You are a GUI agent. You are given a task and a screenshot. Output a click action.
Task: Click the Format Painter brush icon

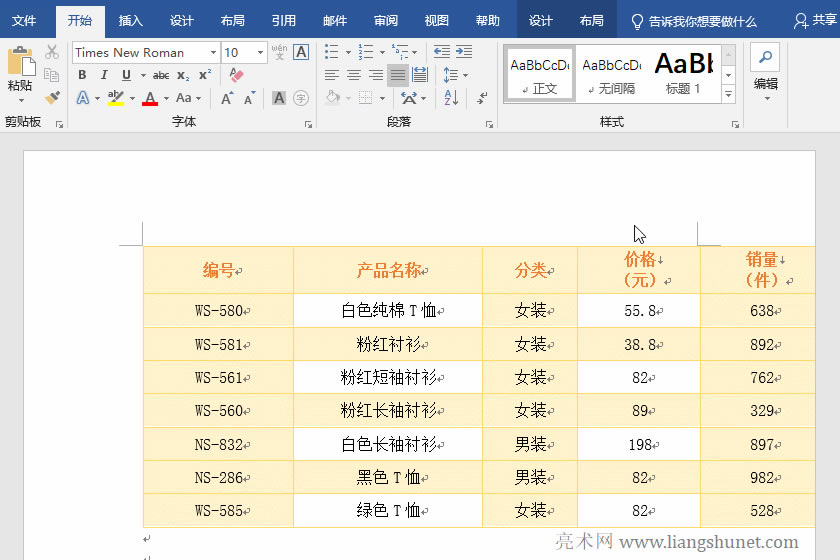point(52,98)
